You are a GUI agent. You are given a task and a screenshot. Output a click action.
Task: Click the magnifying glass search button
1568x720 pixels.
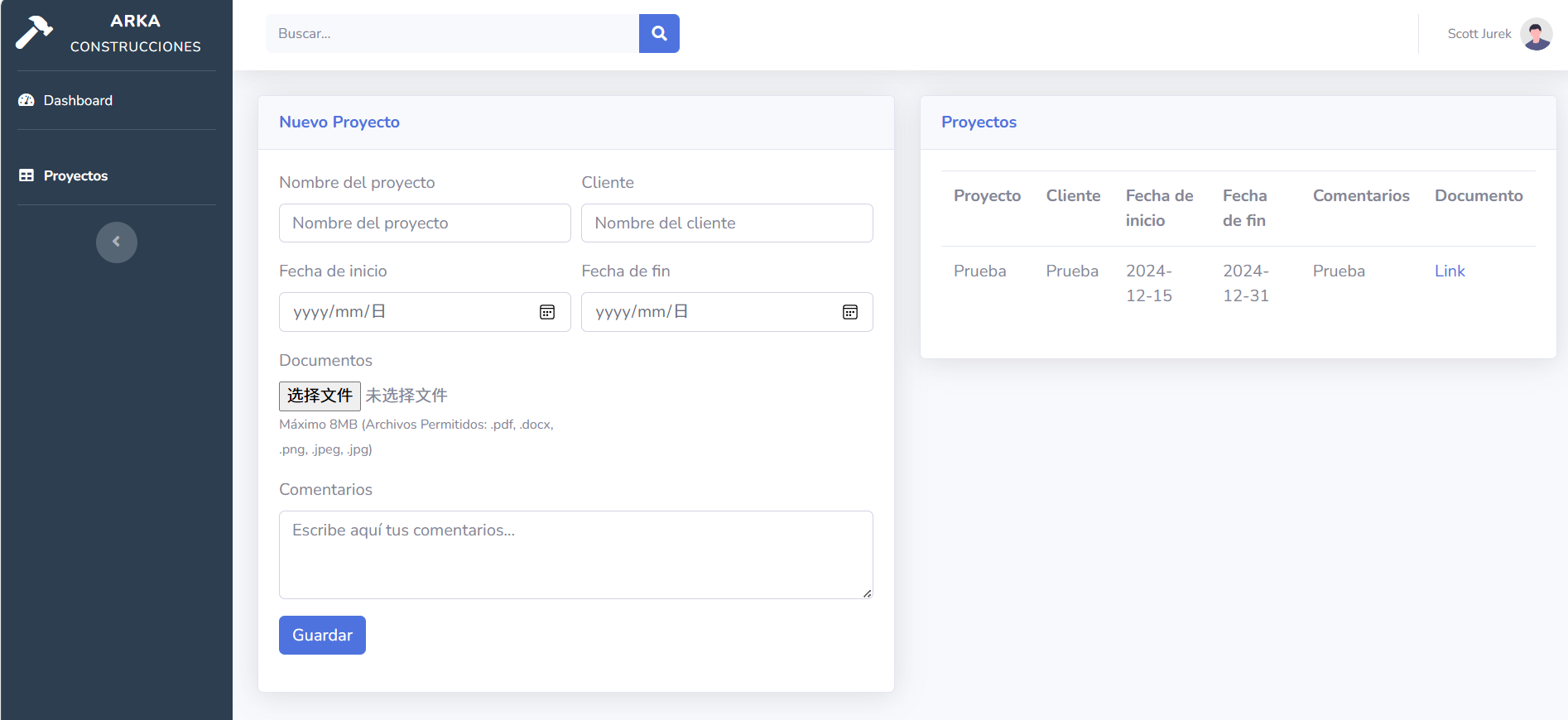(659, 33)
